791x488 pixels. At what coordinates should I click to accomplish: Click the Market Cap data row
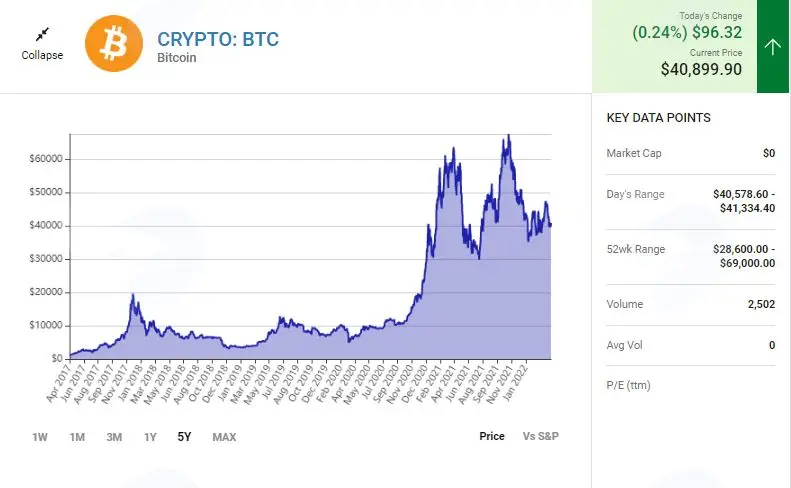click(x=691, y=153)
